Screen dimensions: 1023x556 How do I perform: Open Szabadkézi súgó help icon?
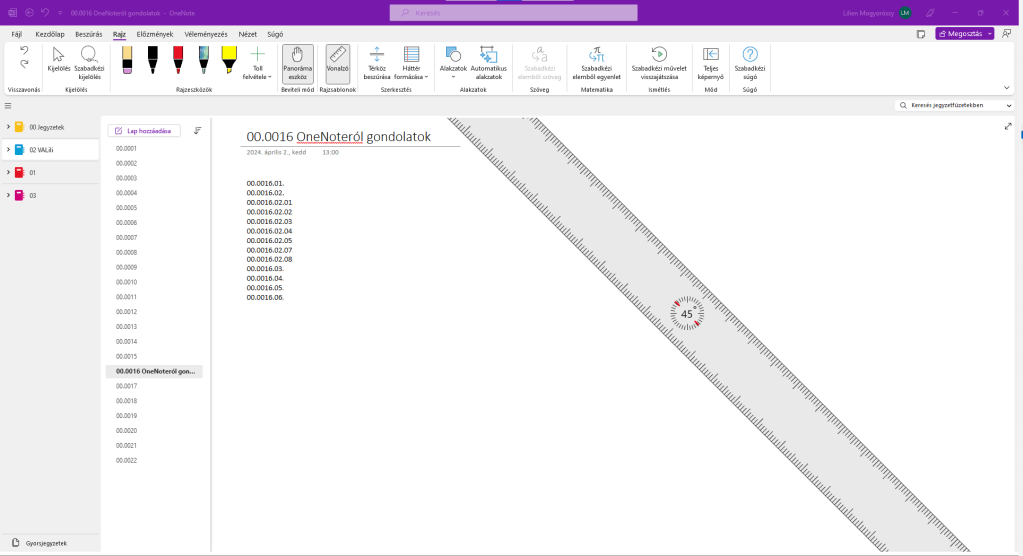click(750, 62)
